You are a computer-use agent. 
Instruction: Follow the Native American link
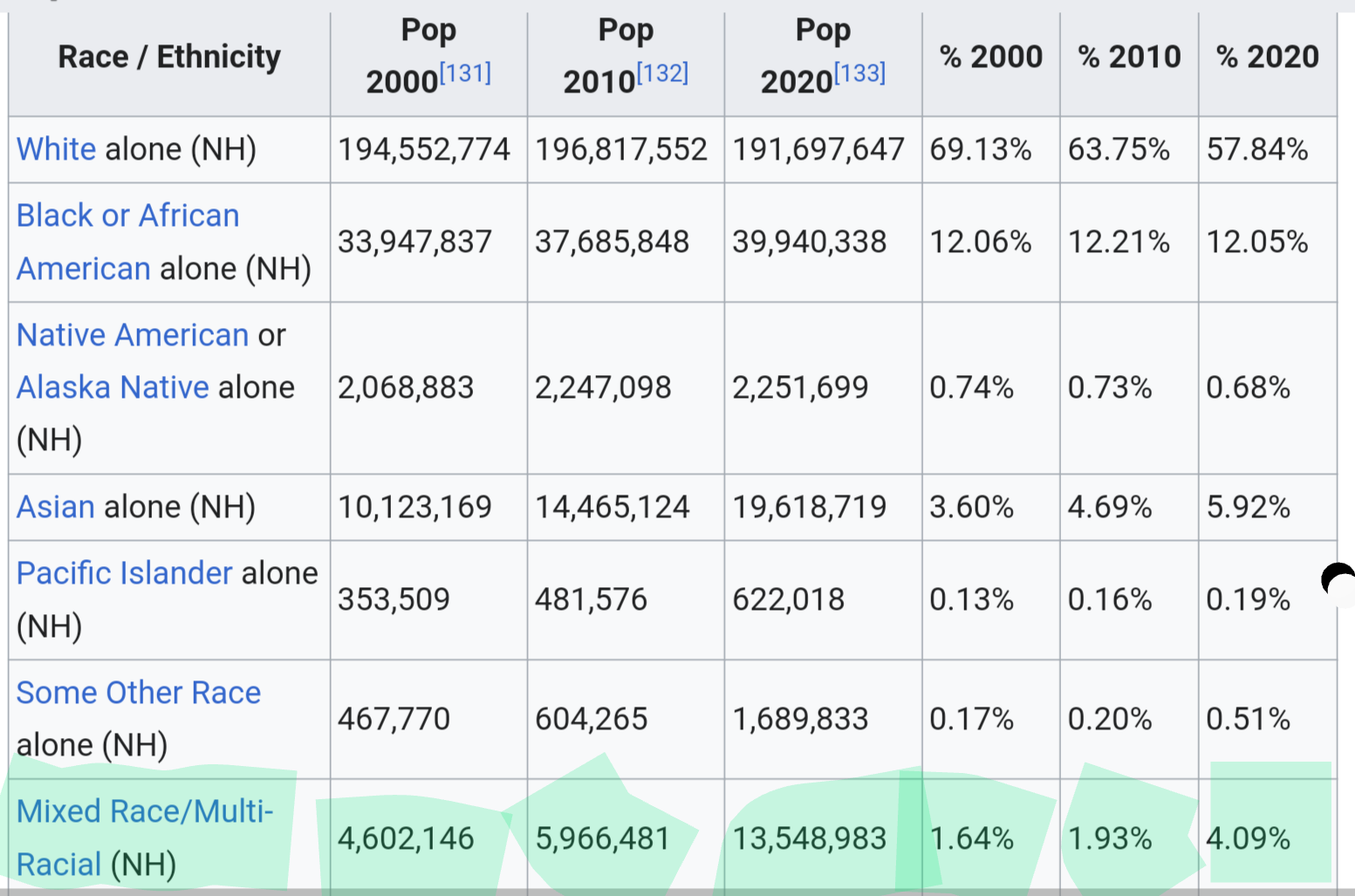pyautogui.click(x=133, y=335)
